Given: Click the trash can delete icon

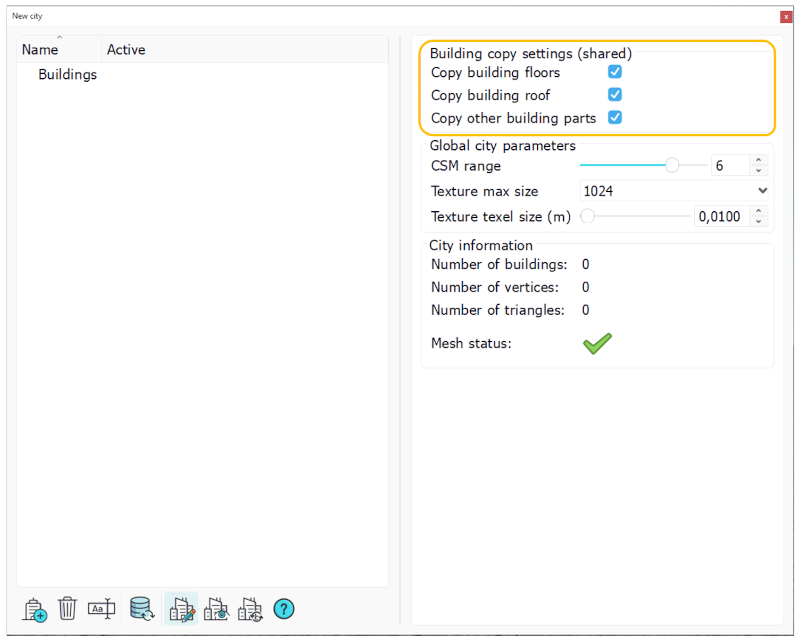Looking at the screenshot, I should (x=67, y=608).
